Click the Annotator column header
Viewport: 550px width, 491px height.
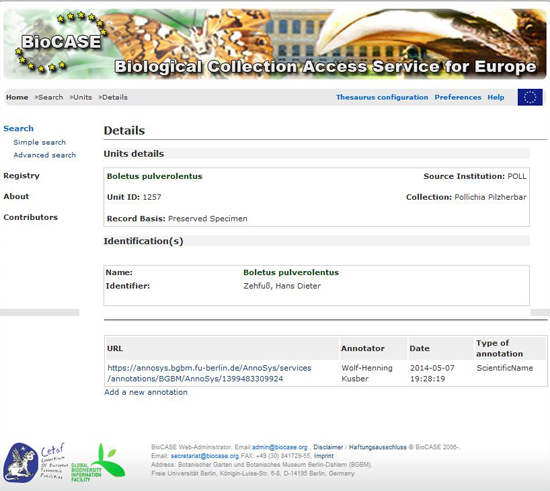click(x=373, y=348)
